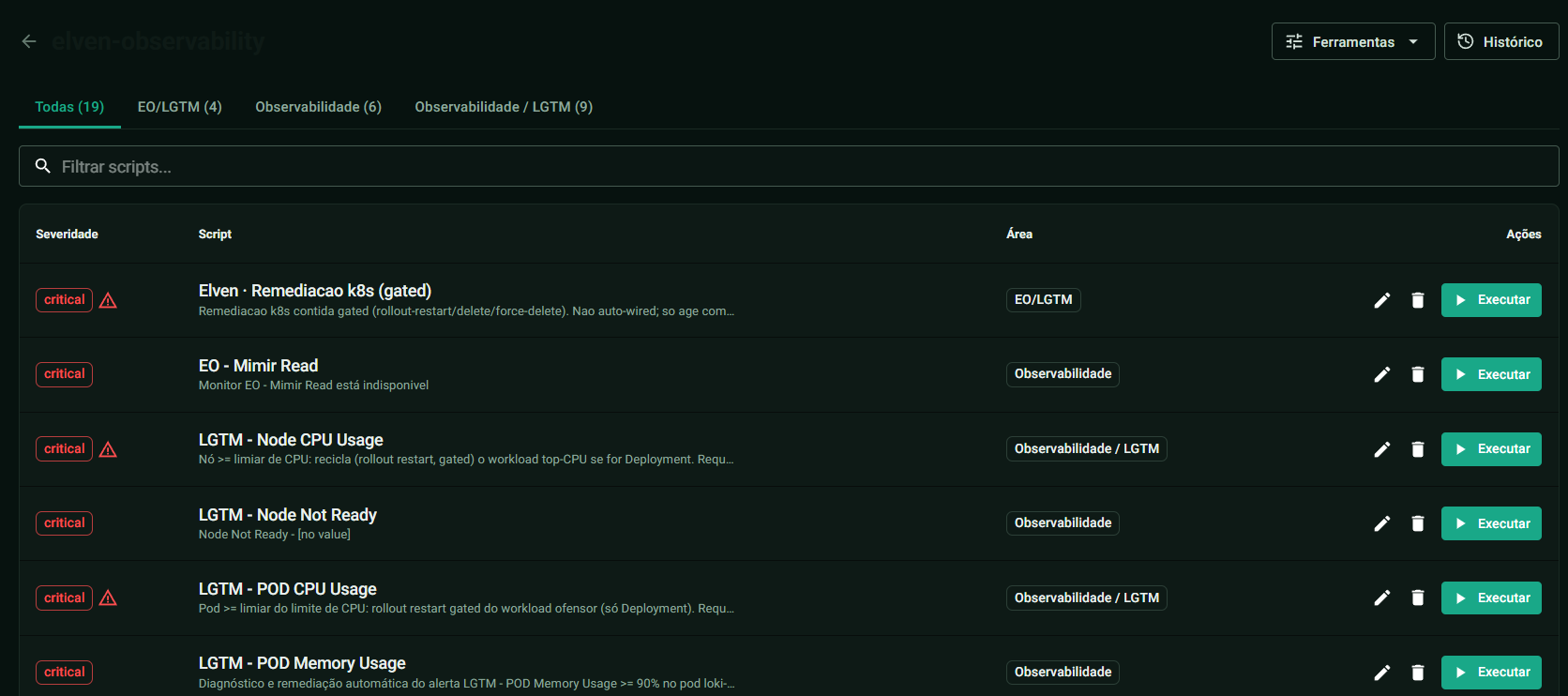
Task: Click critical badge on Node Not Ready row
Action: pos(64,523)
